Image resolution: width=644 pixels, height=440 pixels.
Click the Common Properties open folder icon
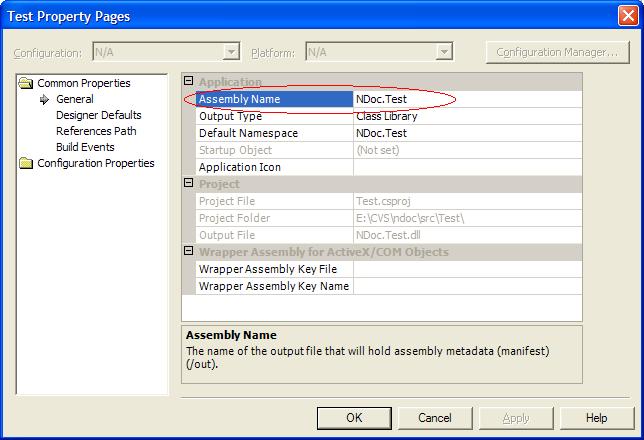(x=26, y=83)
